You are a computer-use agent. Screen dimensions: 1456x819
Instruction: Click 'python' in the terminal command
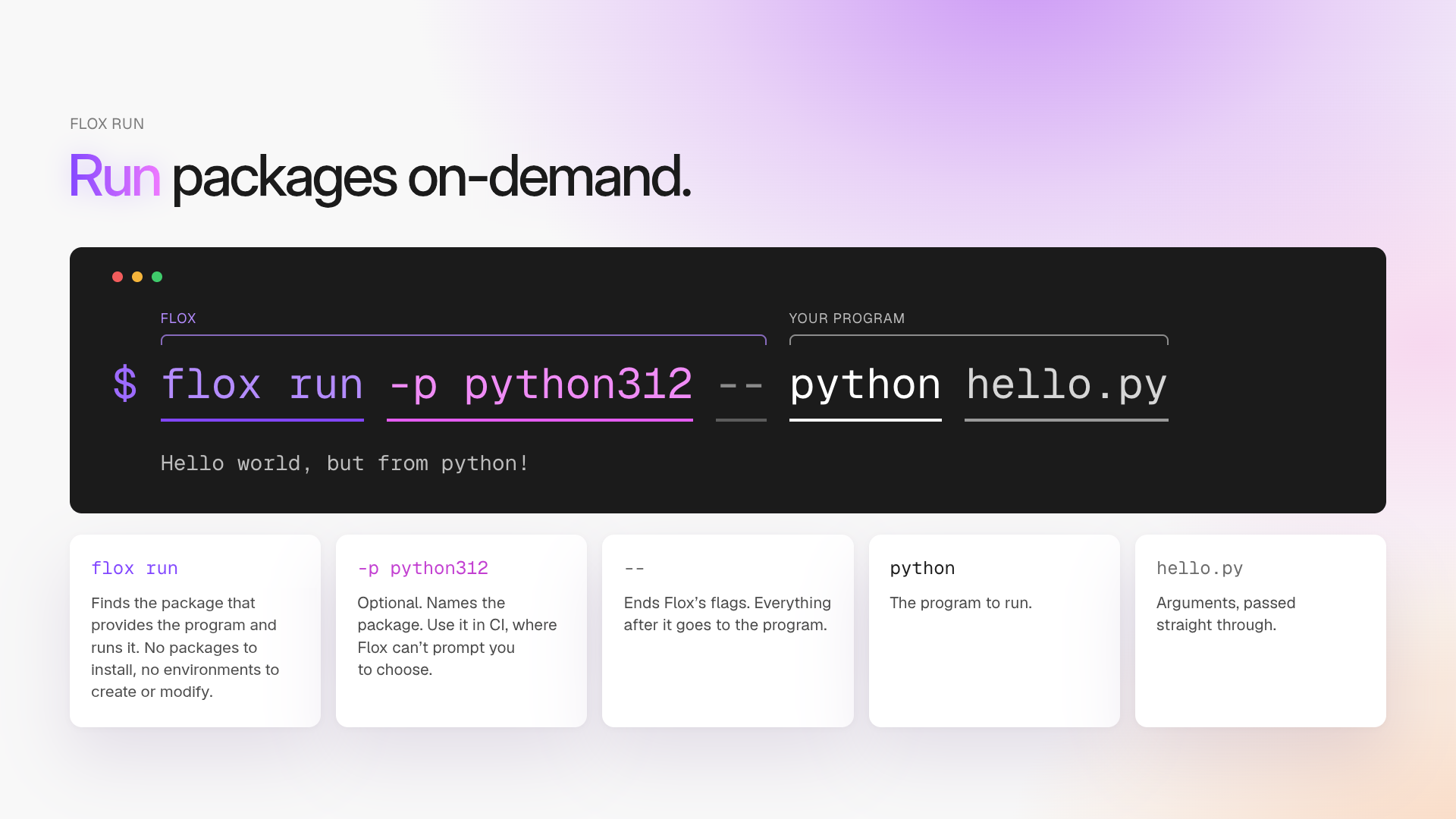[x=865, y=385]
